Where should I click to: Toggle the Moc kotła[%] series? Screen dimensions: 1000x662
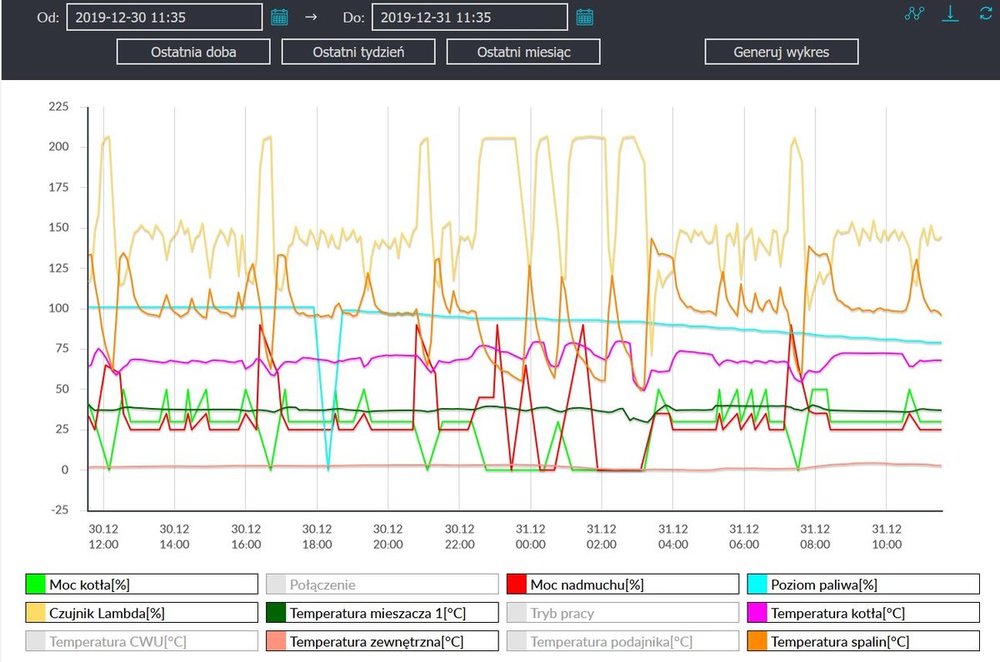coord(139,584)
